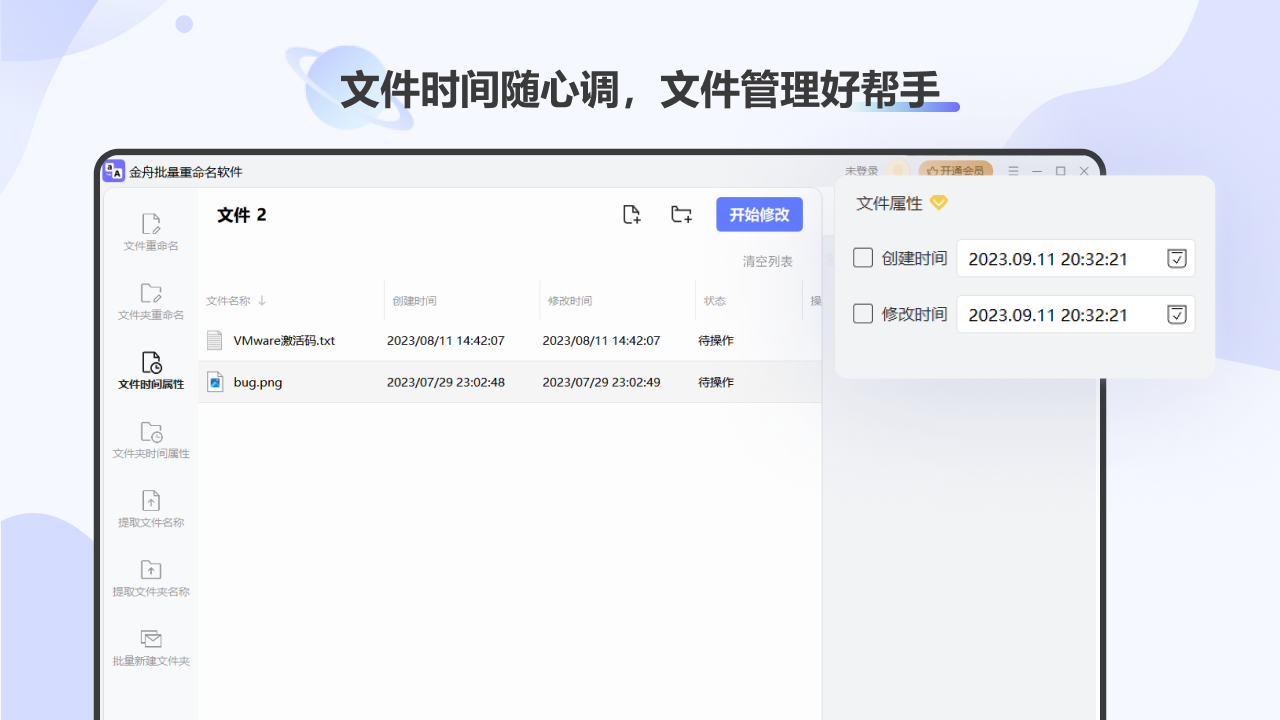
Task: Click the add folder icon
Action: click(681, 214)
